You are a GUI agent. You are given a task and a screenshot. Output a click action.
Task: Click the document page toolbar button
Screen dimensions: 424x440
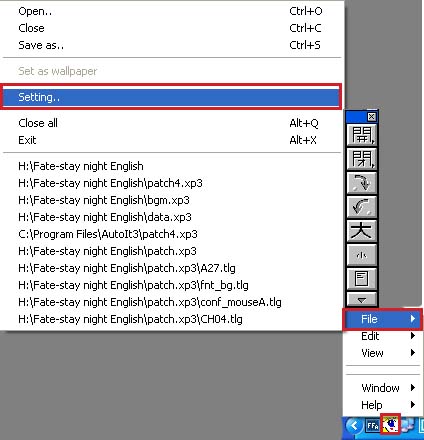click(x=362, y=279)
